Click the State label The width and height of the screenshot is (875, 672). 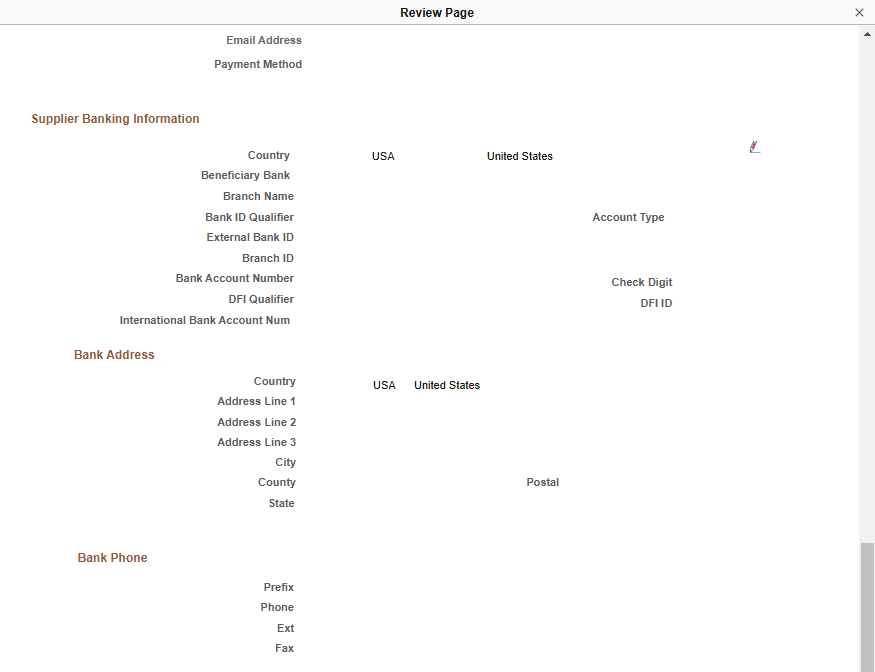(281, 503)
